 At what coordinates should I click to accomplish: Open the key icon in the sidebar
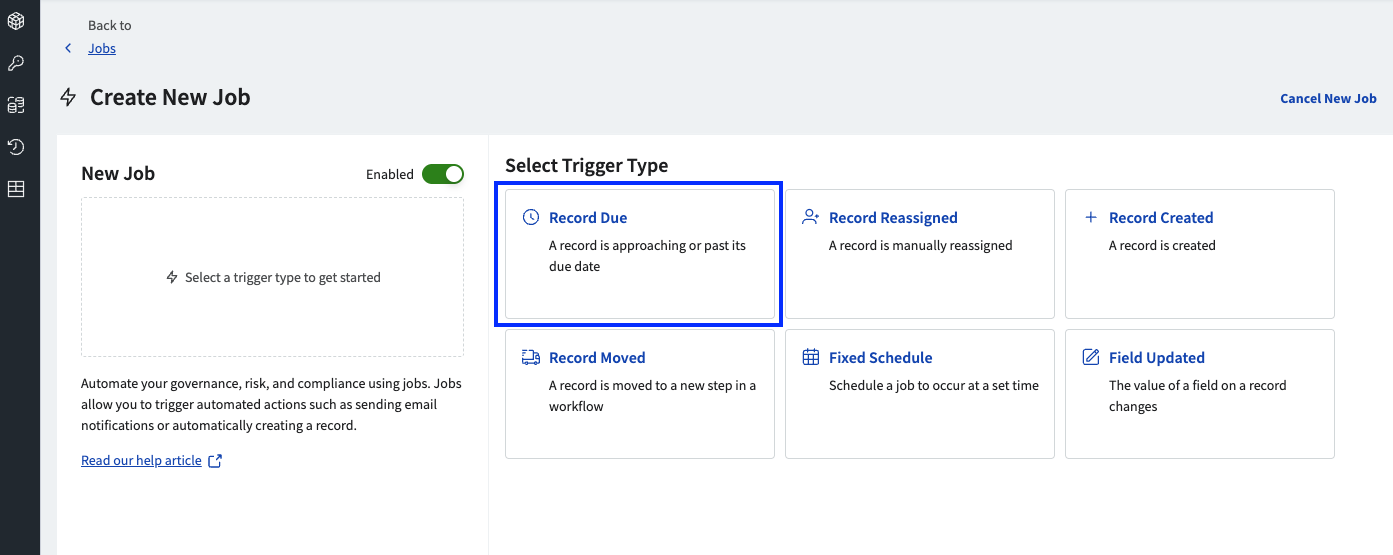pos(16,63)
